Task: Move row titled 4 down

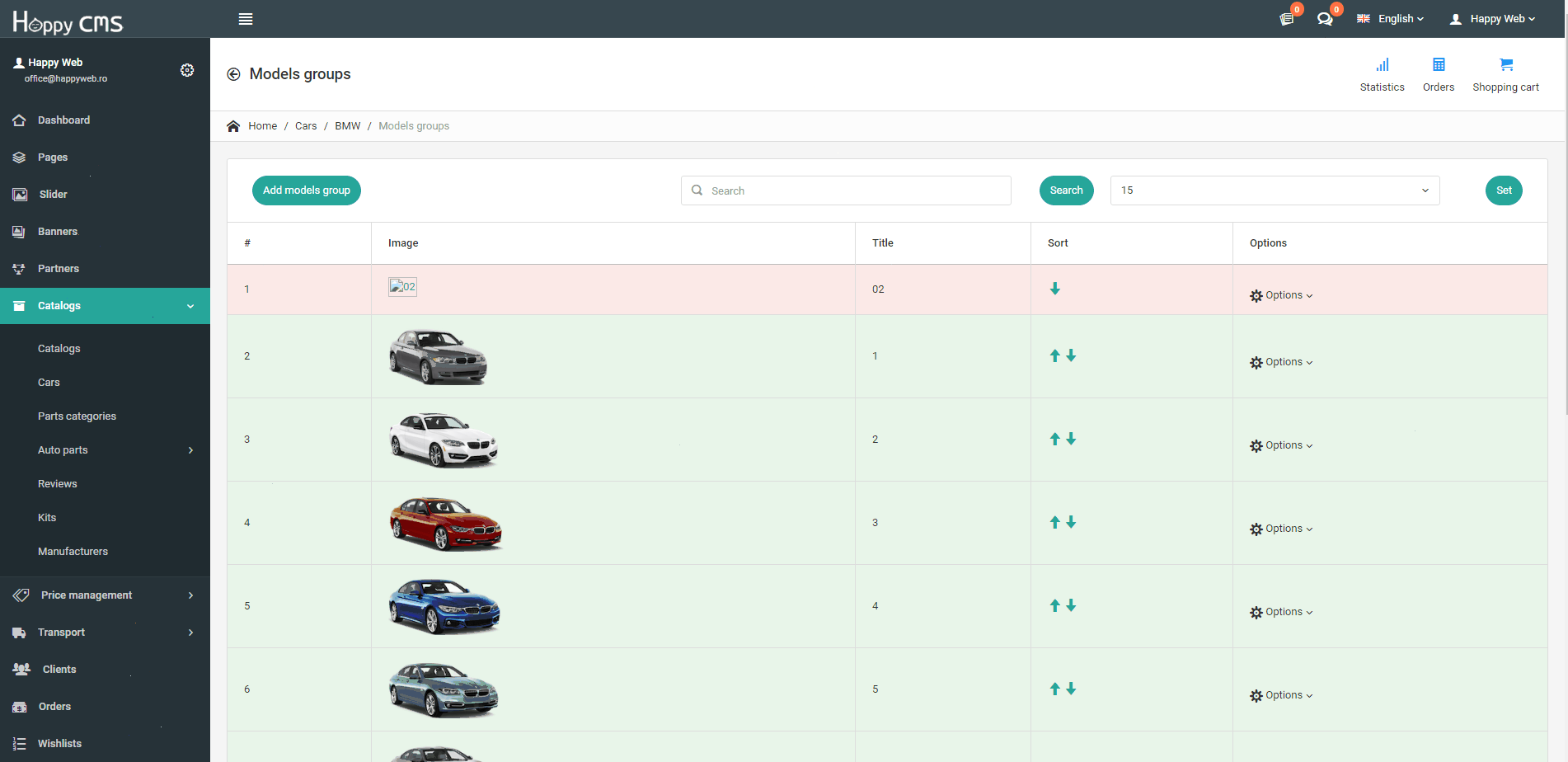Action: 1071,605
